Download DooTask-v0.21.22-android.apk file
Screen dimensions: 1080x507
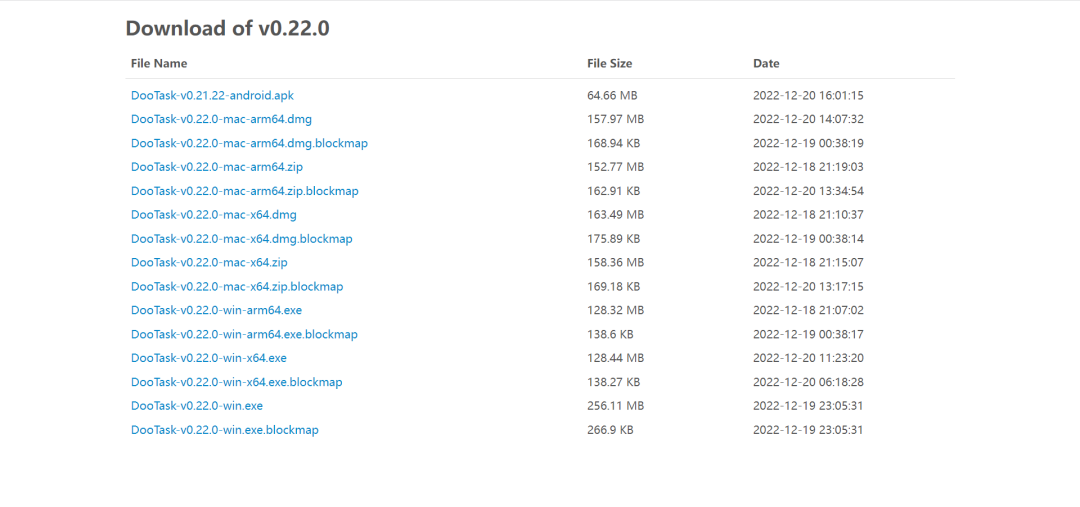212,96
